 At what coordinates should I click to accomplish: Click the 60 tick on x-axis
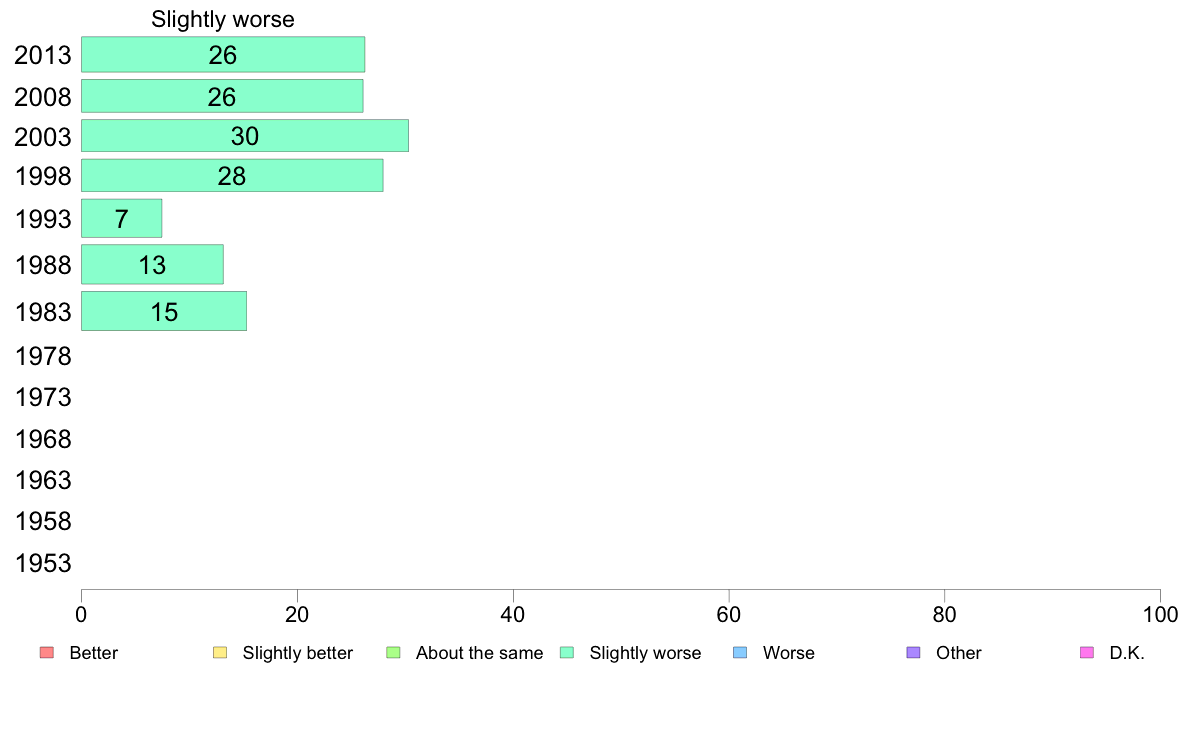click(x=728, y=615)
